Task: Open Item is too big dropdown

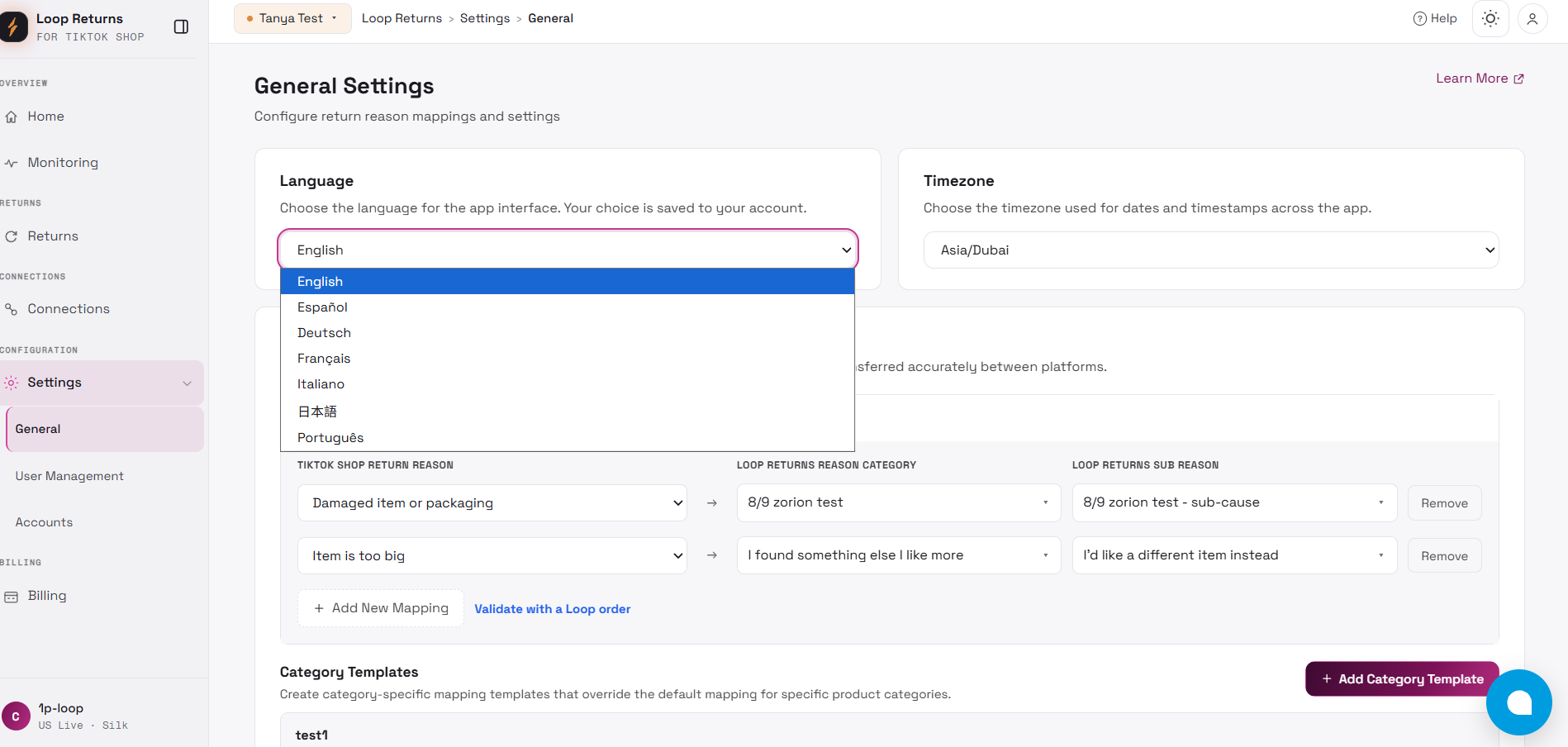Action: pos(492,555)
